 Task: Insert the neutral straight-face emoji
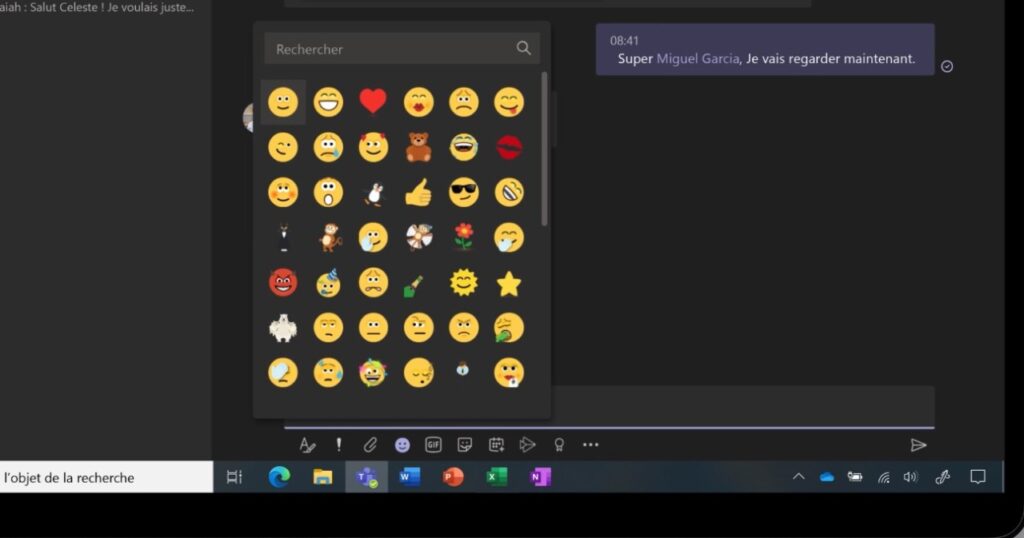pos(373,328)
